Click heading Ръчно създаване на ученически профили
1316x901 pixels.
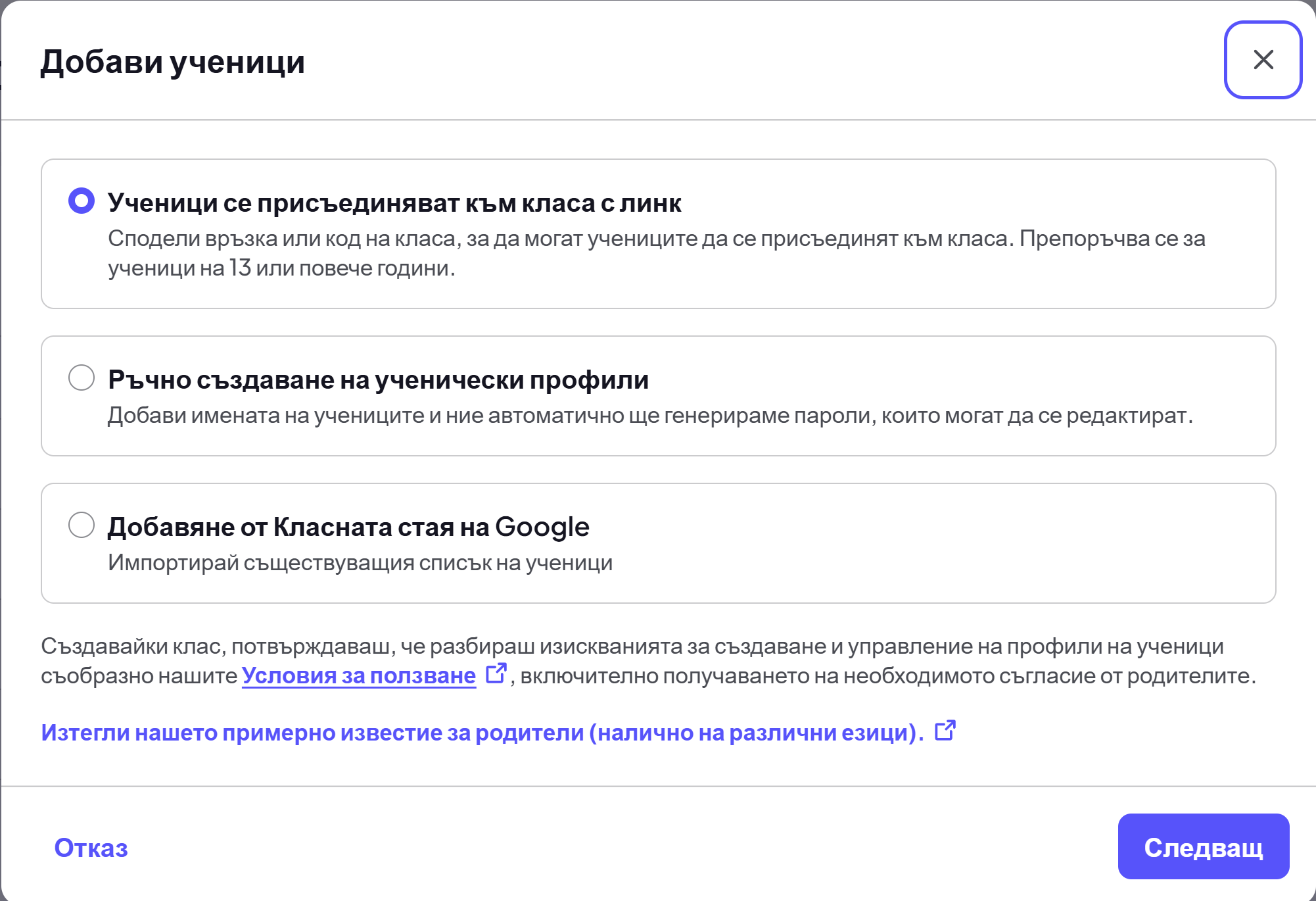point(378,379)
